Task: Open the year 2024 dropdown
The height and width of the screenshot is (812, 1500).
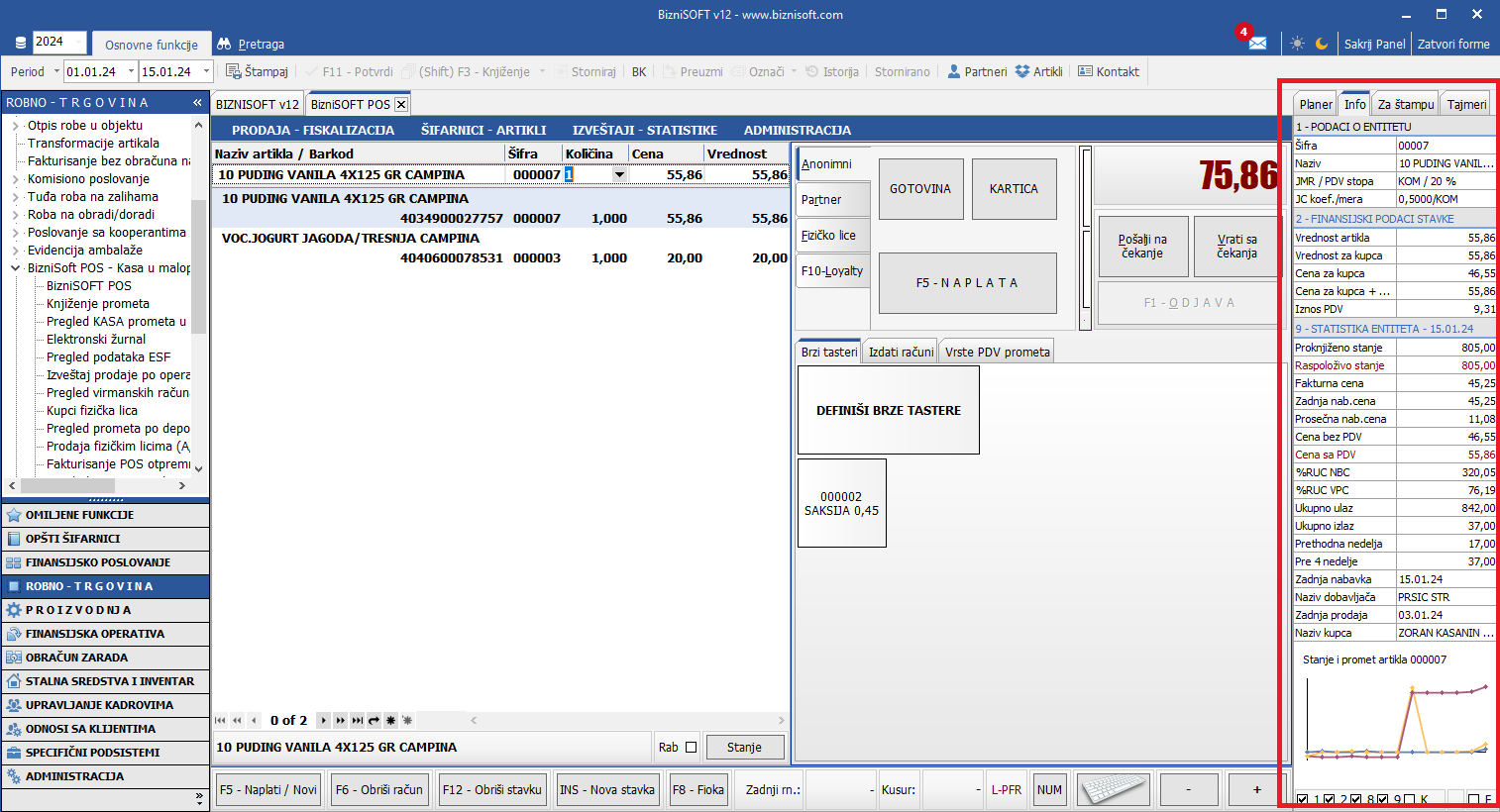Action: tap(59, 42)
